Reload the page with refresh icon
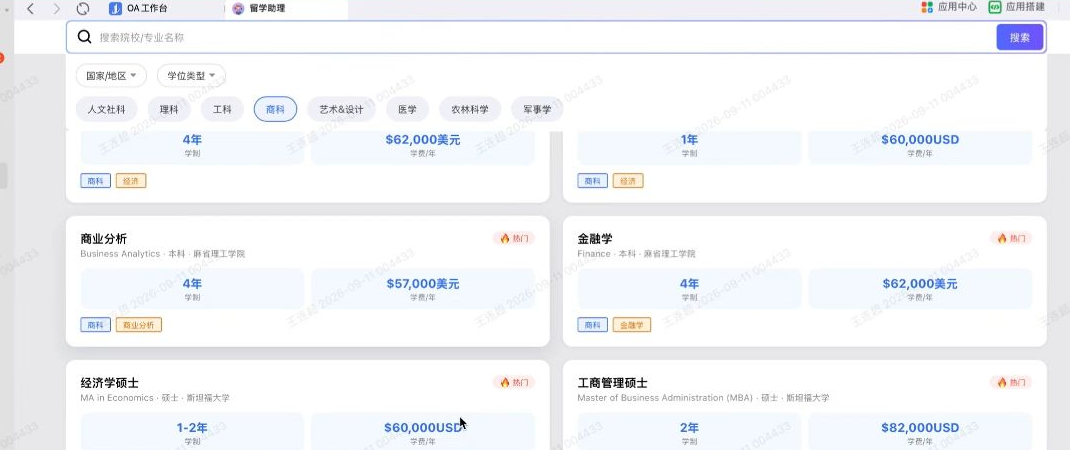 (x=83, y=8)
